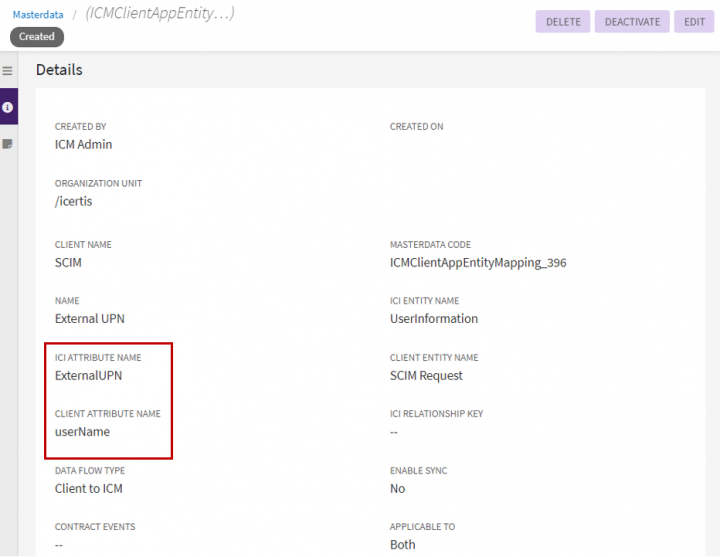
Task: Click the External UPN name value
Action: [x=90, y=319]
